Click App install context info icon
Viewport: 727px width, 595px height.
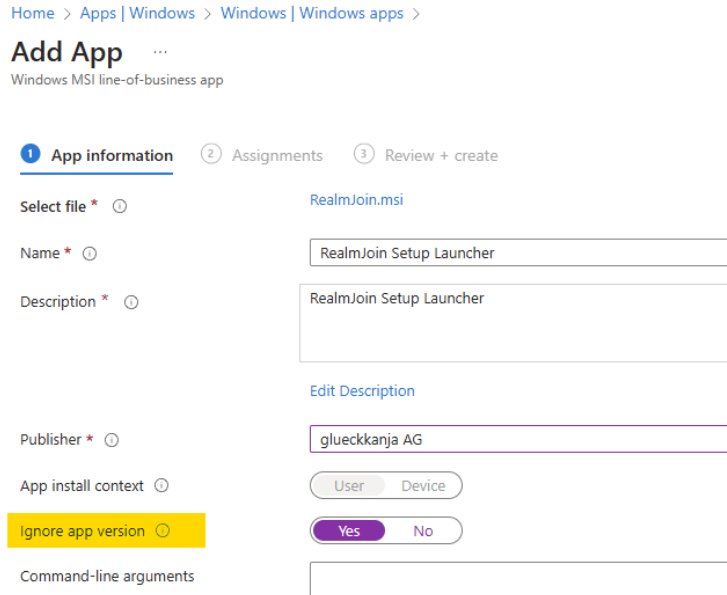pos(161,486)
